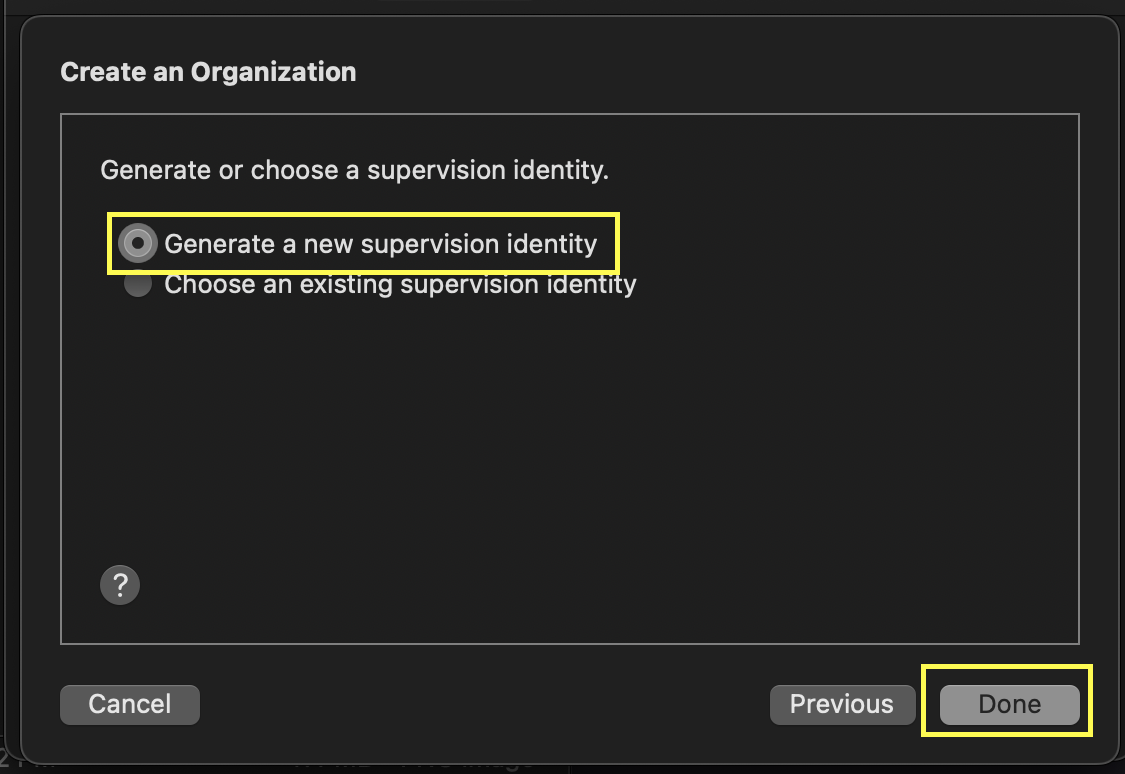Go back to the previous setup step
Image resolution: width=1125 pixels, height=774 pixels.
point(842,704)
